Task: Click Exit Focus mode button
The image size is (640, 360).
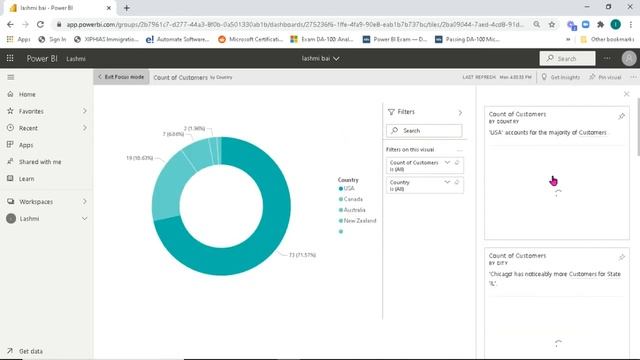Action: tap(121, 77)
